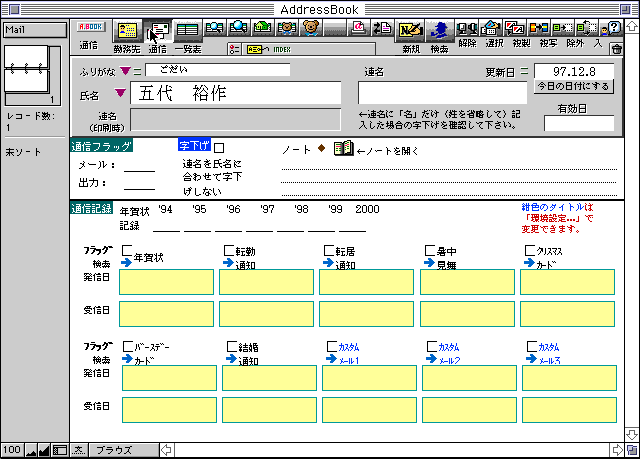Screen dimensions: 640x459
Task: Check the カスタムメール3 flag checkbox
Action: coord(532,346)
